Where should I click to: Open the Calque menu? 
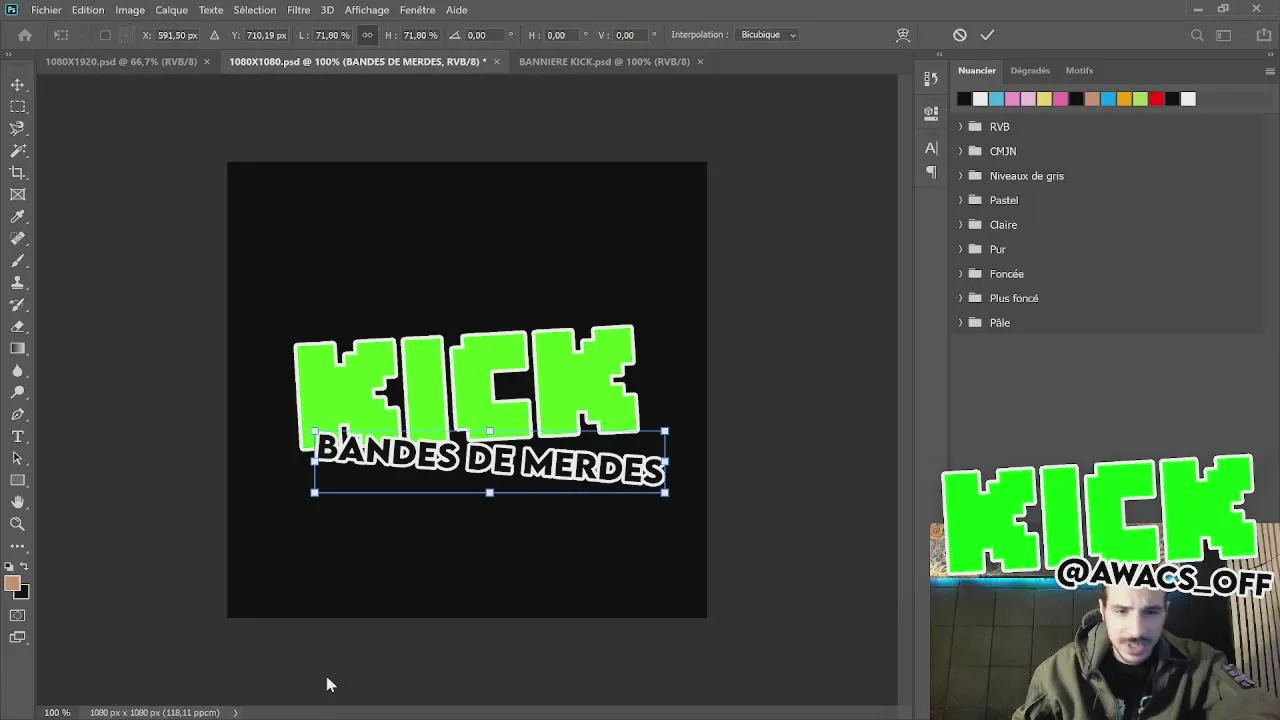(x=171, y=10)
